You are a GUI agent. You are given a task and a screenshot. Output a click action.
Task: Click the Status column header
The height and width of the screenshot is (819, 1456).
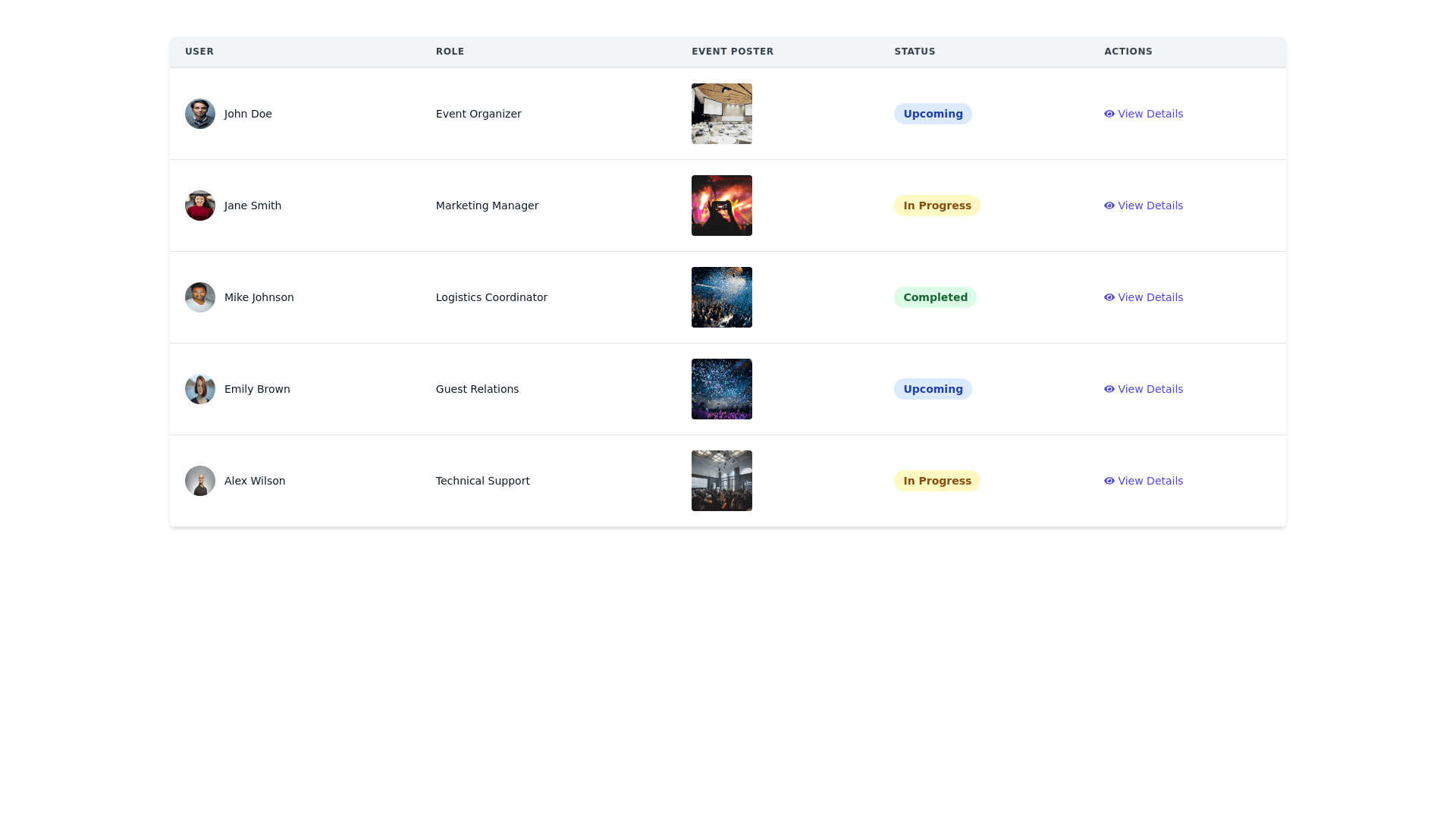(915, 52)
